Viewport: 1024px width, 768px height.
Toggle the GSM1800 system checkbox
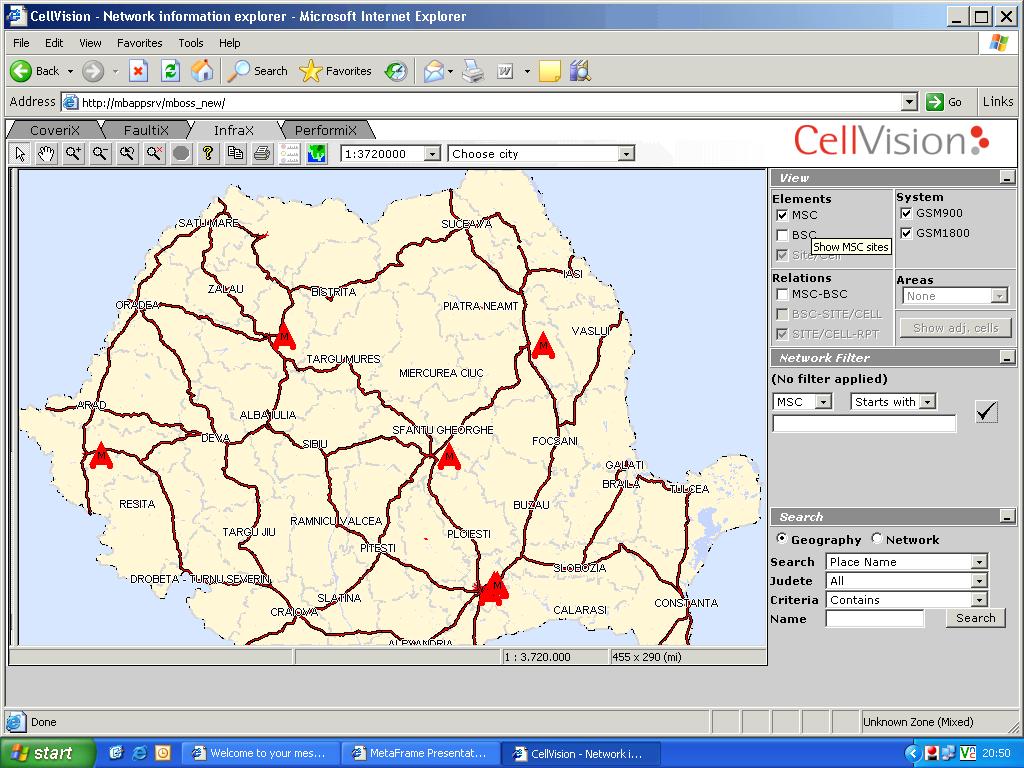(906, 233)
